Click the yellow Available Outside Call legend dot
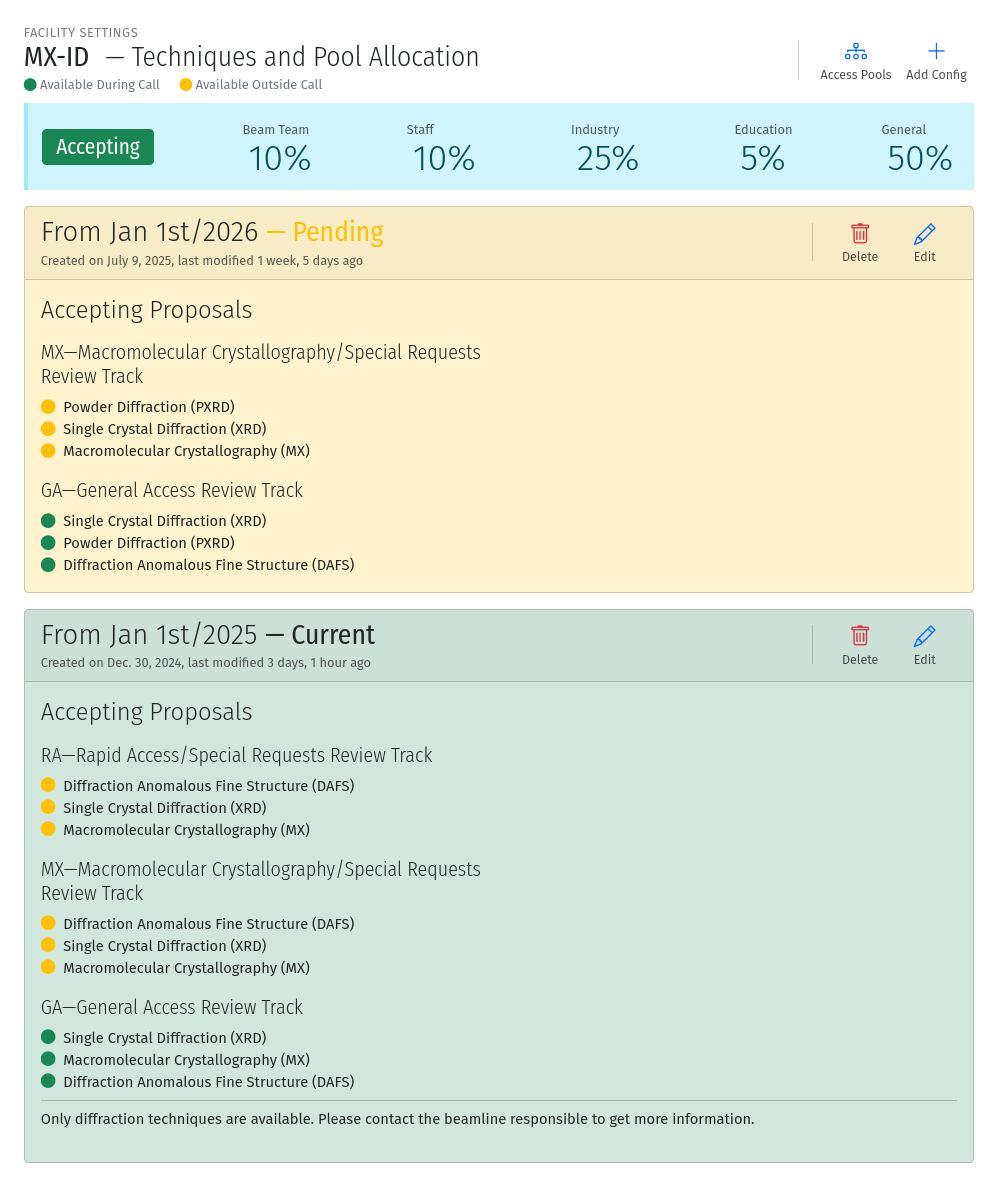Image resolution: width=998 pixels, height=1184 pixels. click(x=186, y=85)
